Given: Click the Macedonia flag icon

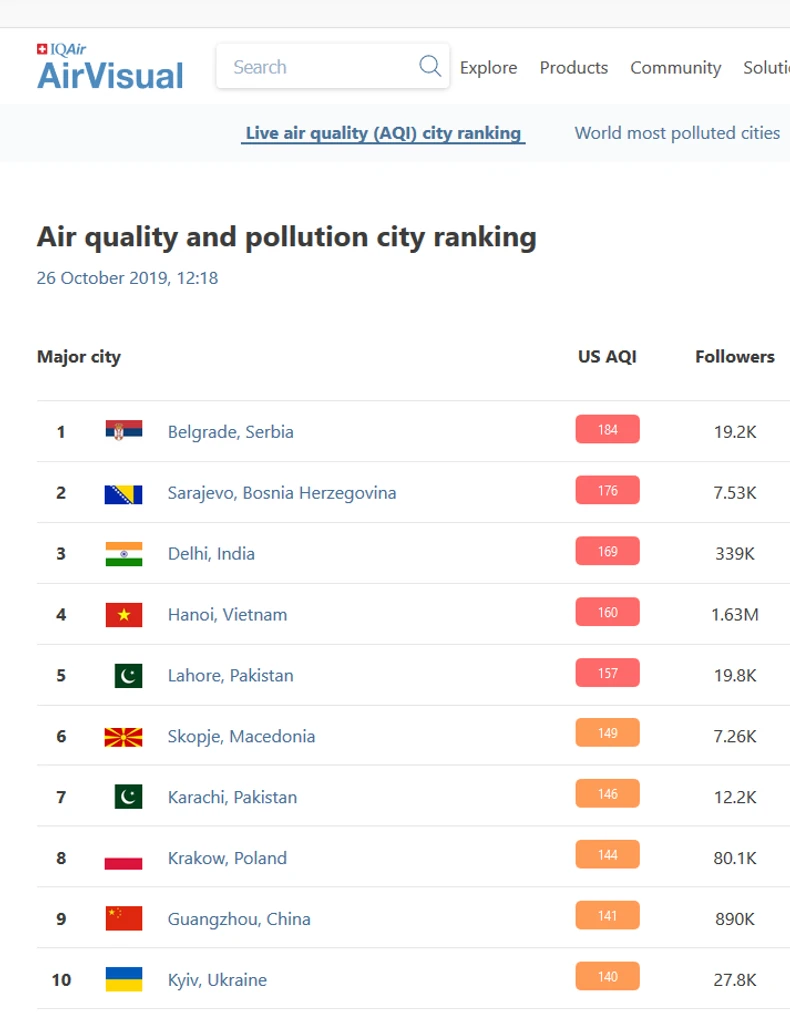Looking at the screenshot, I should (x=124, y=737).
